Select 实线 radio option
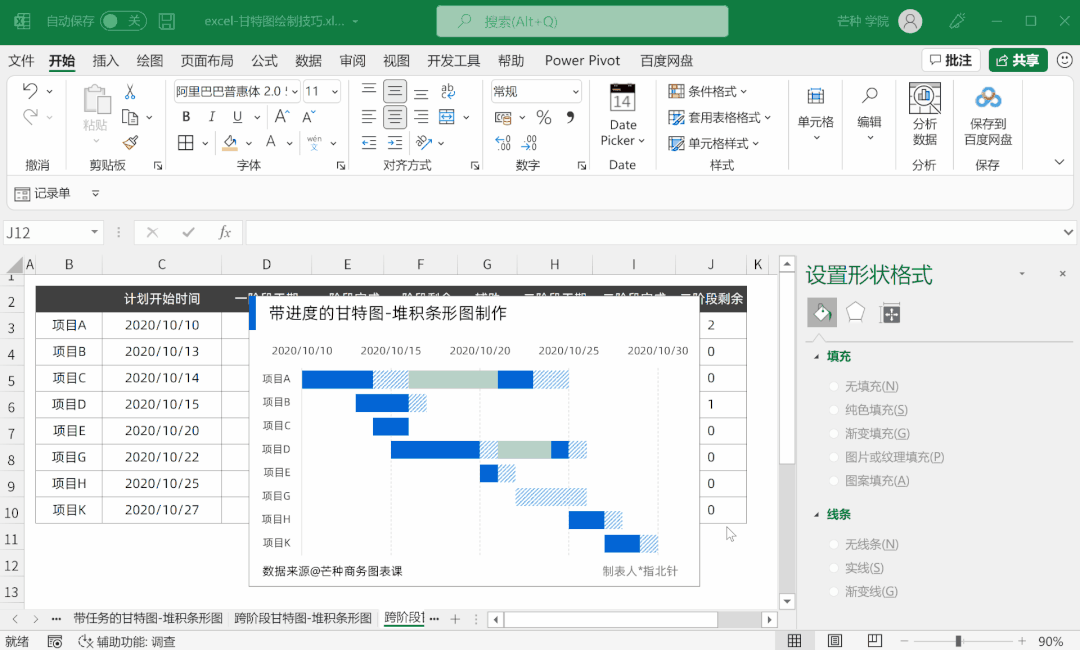1080x650 pixels. coord(834,568)
